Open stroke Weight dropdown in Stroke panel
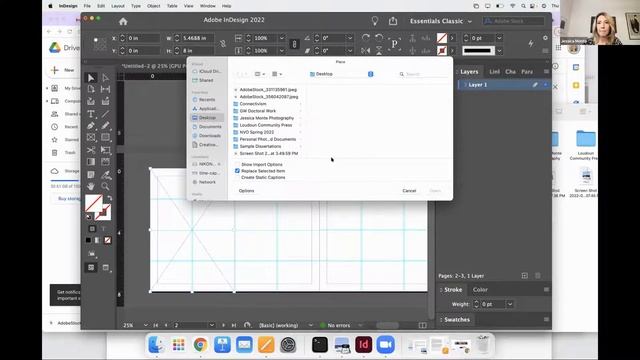 click(x=510, y=304)
